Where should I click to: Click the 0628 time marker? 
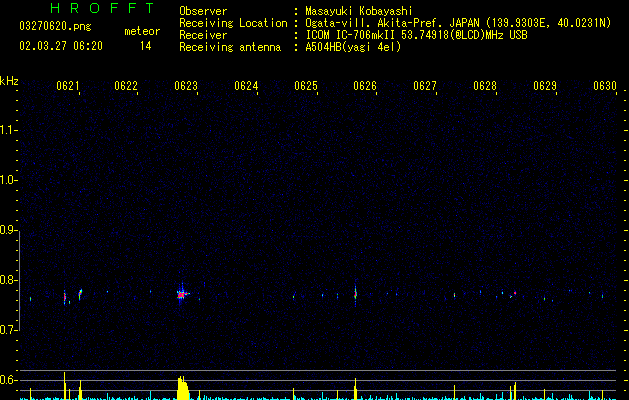point(485,85)
